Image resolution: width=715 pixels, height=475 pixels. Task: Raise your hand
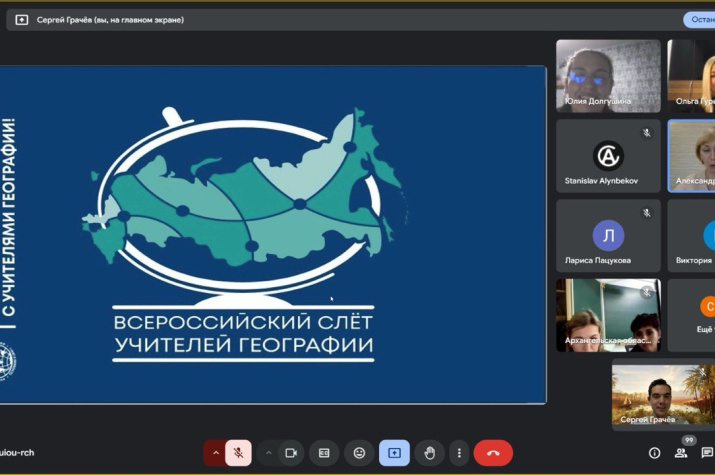[430, 453]
